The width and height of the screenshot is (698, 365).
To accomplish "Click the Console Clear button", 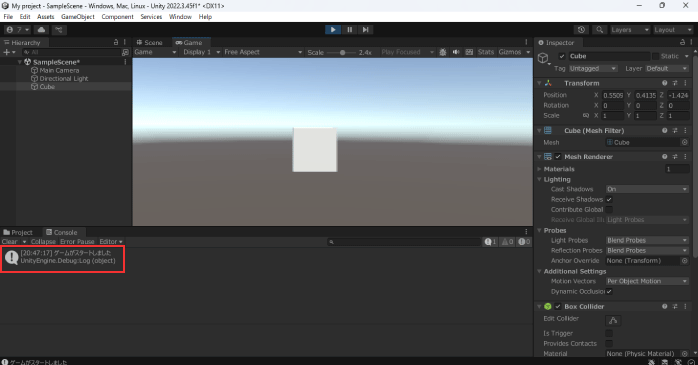I will click(9, 241).
